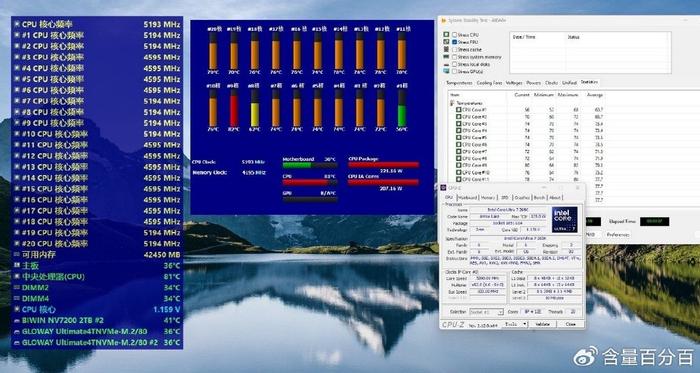Click the #1 CPU core frequency row

point(97,35)
